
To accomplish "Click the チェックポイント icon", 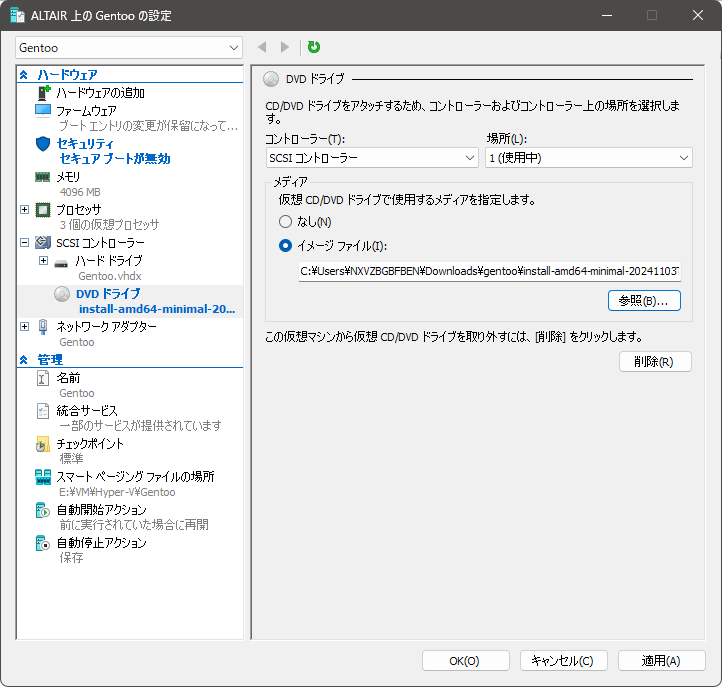I will pyautogui.click(x=42, y=444).
